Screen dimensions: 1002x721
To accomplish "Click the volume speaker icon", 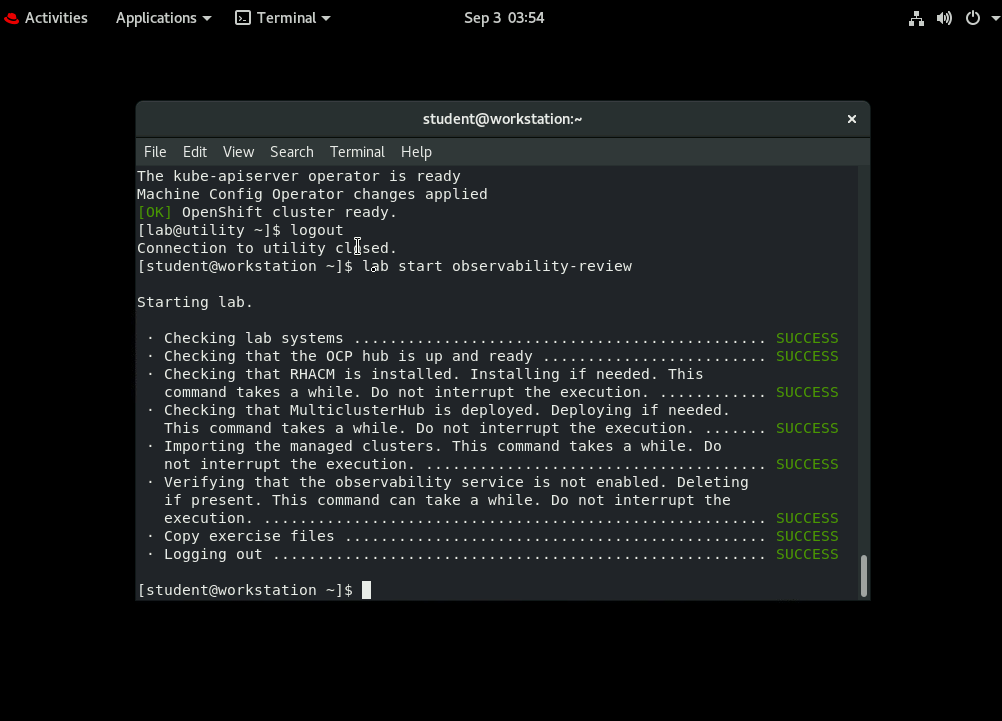I will [944, 18].
